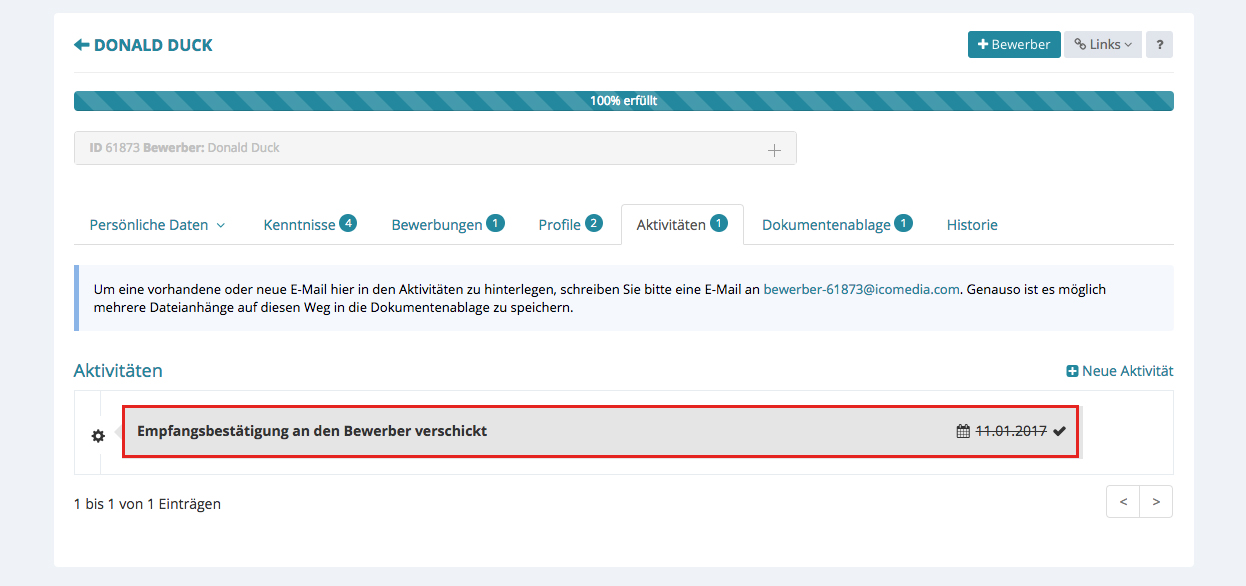Switch to the Historie tab
The width and height of the screenshot is (1246, 586).
971,225
